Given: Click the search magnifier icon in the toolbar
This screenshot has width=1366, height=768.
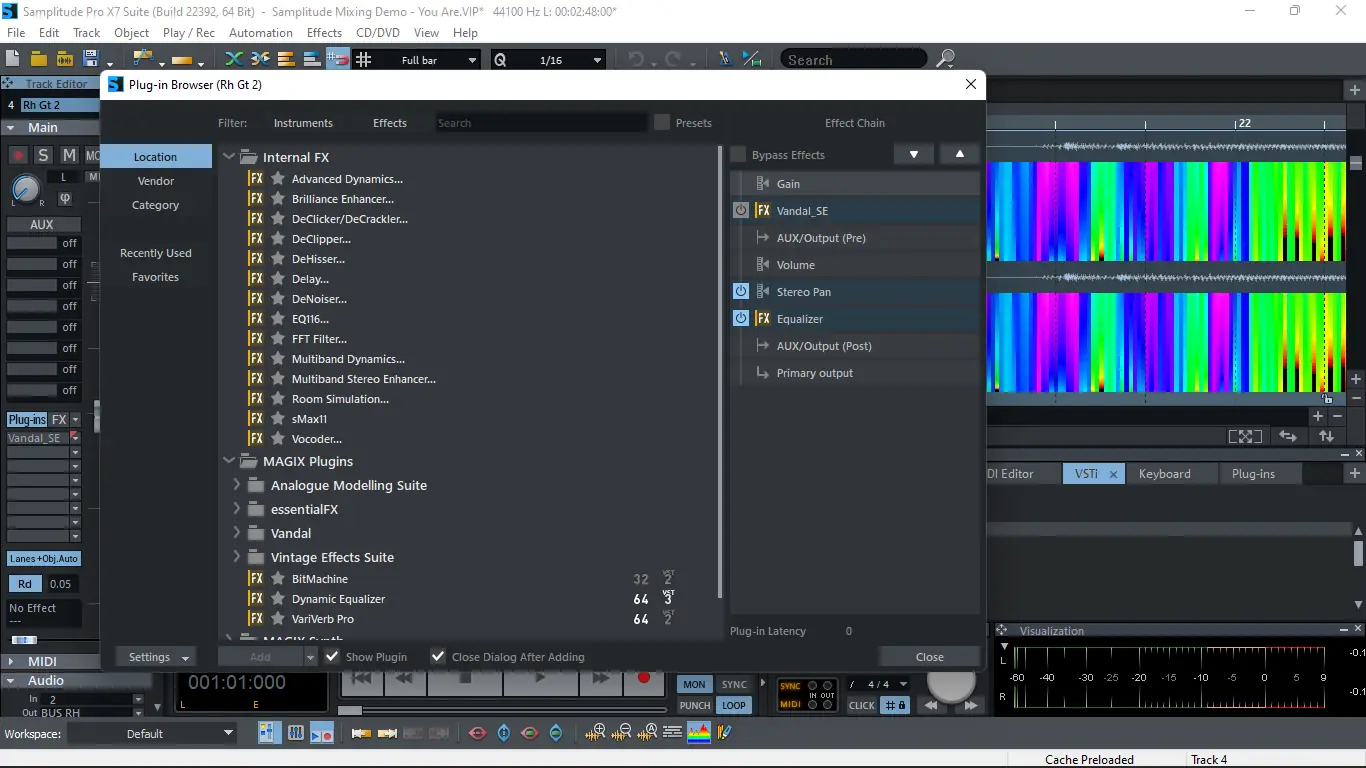Looking at the screenshot, I should (x=945, y=60).
